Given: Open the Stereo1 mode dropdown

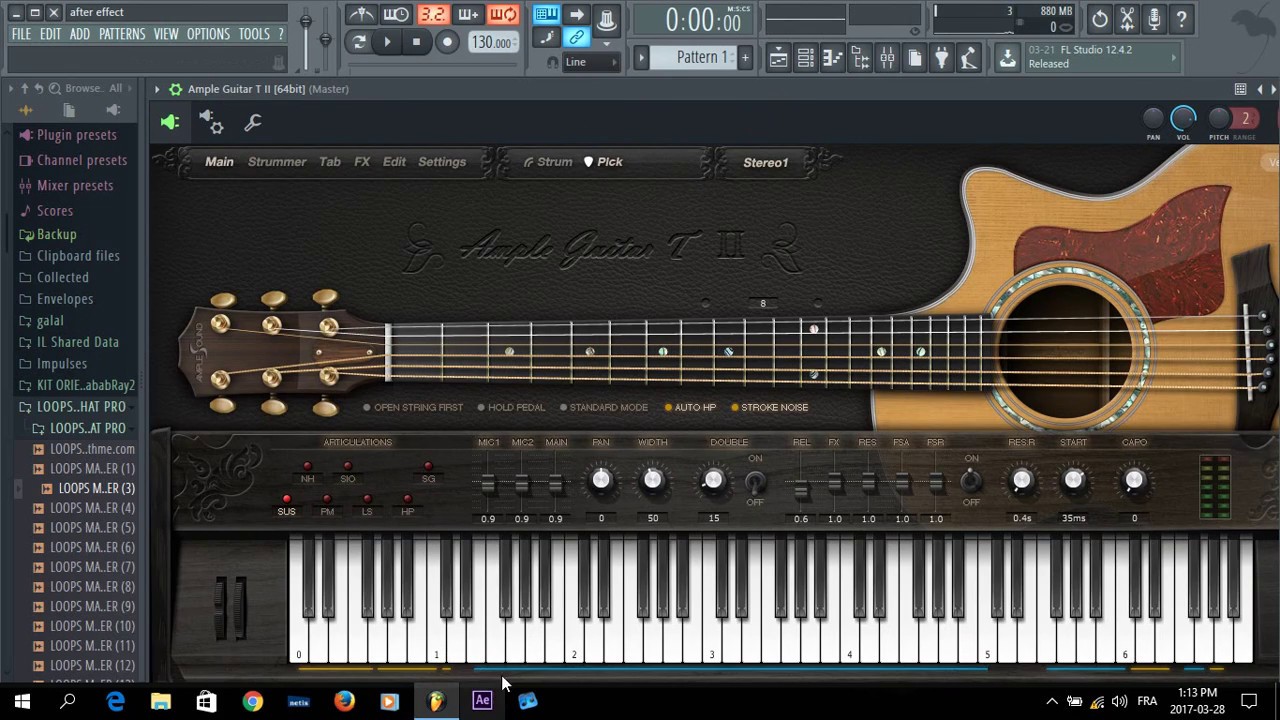Looking at the screenshot, I should pos(766,162).
